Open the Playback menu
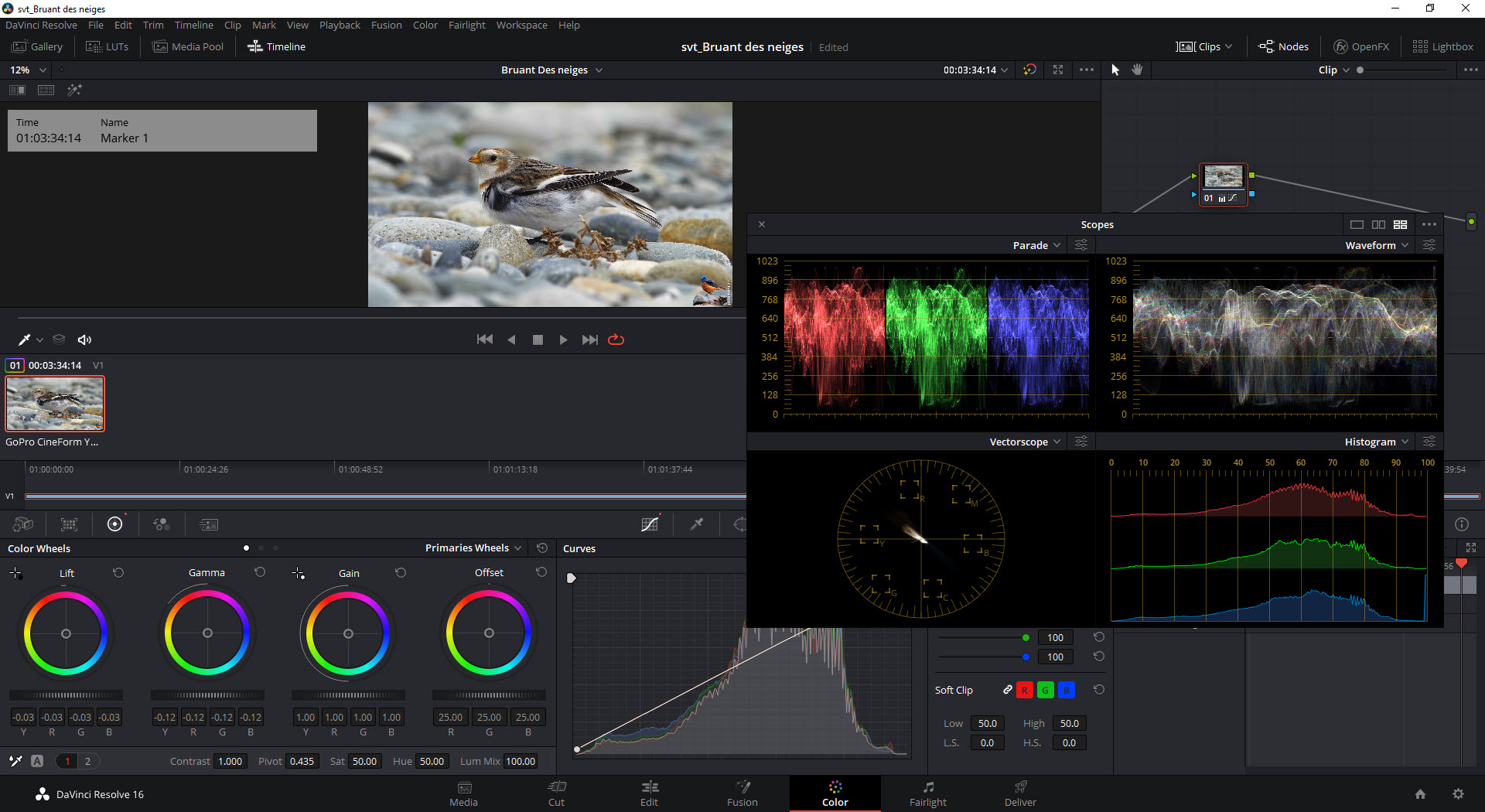This screenshot has width=1485, height=812. [x=340, y=25]
